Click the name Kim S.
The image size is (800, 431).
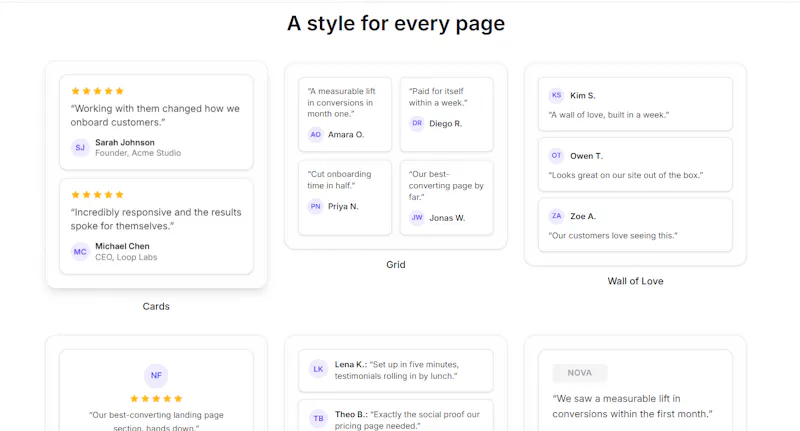[583, 95]
